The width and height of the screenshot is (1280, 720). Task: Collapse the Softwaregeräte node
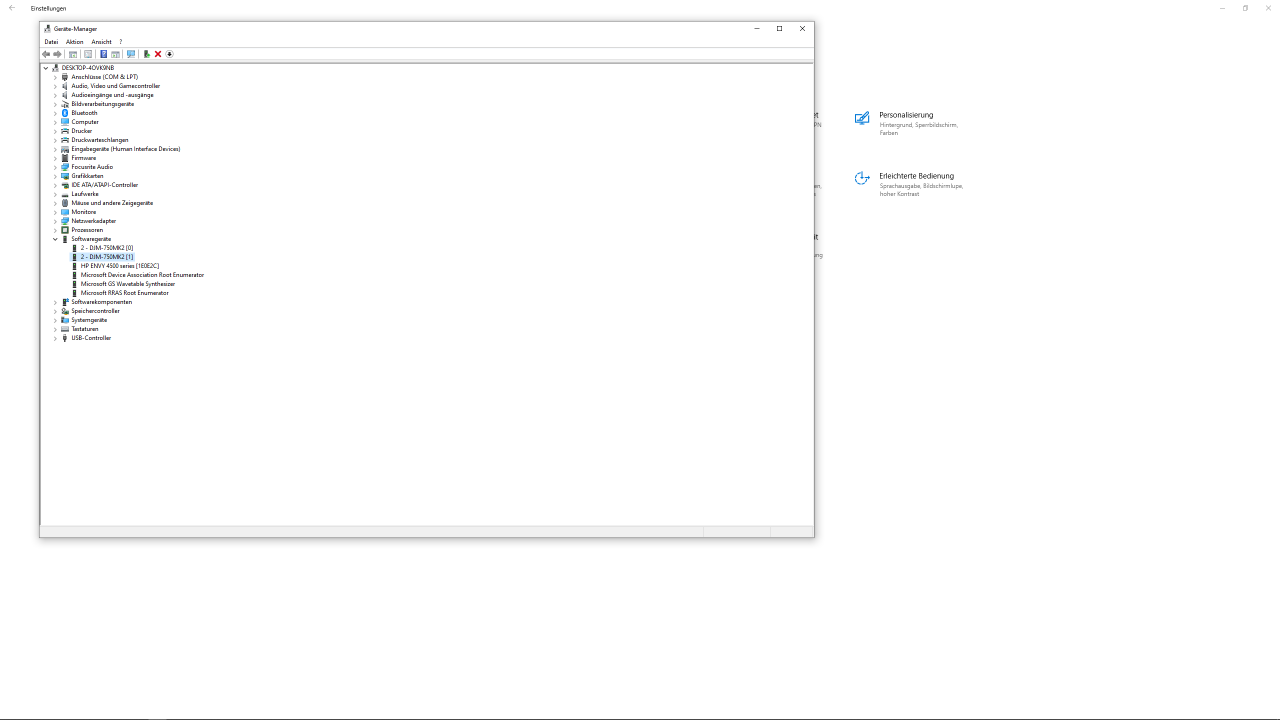point(55,239)
